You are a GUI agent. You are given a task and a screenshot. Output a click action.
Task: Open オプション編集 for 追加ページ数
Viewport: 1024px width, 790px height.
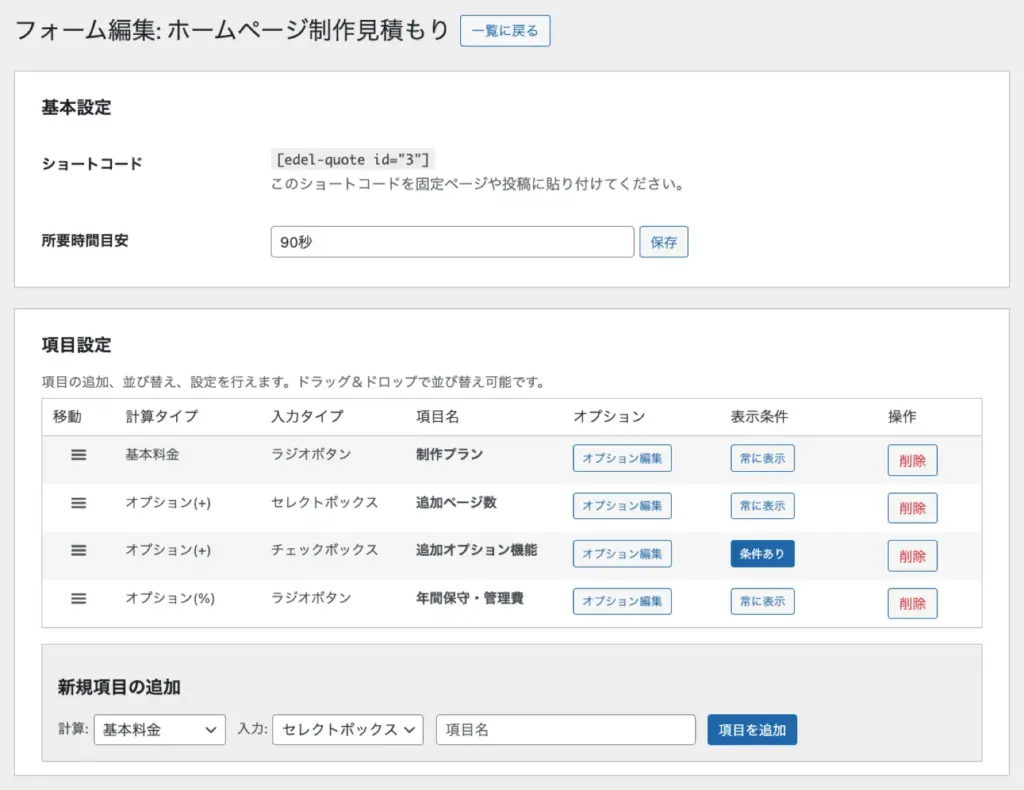(x=622, y=506)
